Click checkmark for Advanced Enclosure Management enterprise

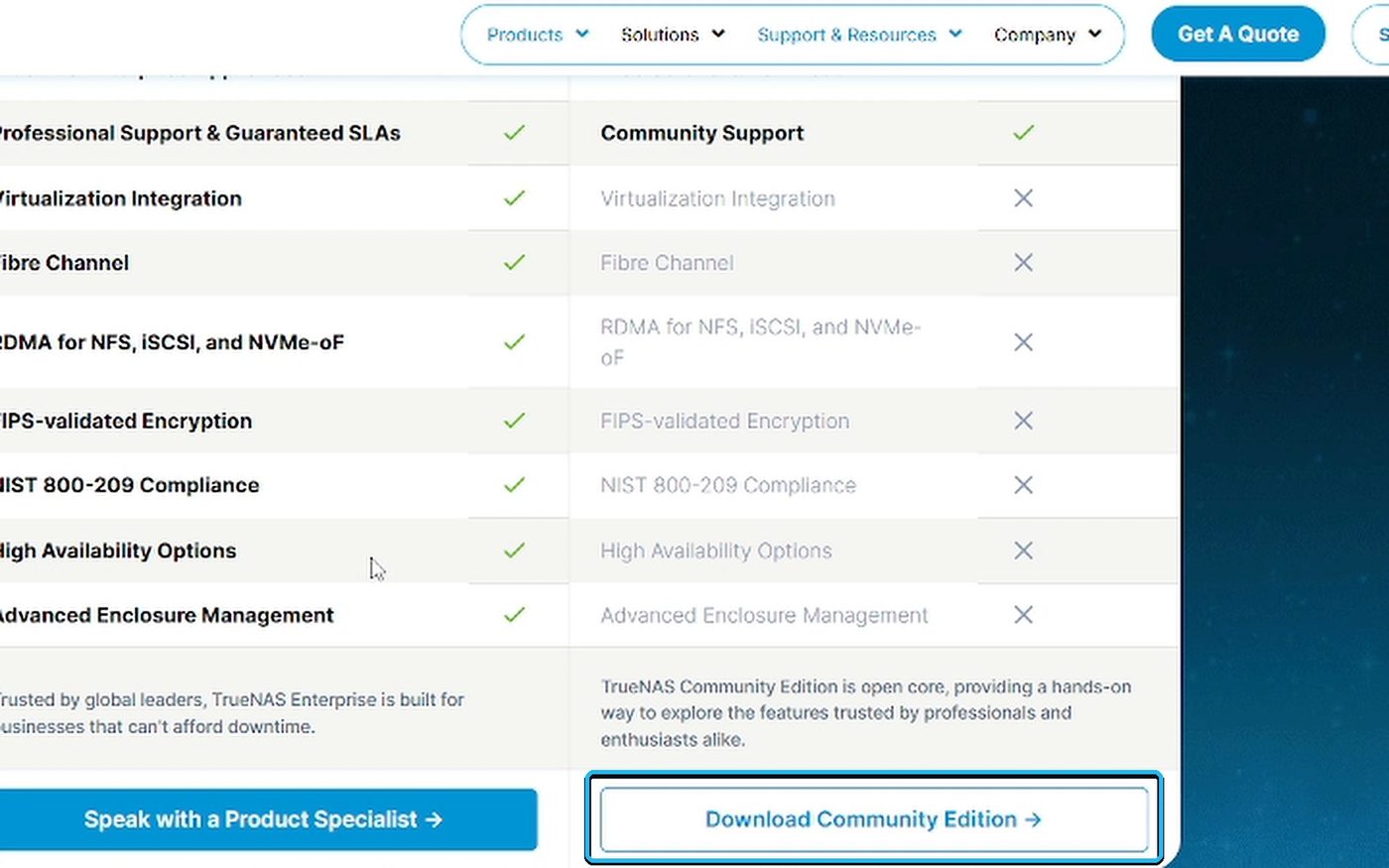tap(514, 615)
